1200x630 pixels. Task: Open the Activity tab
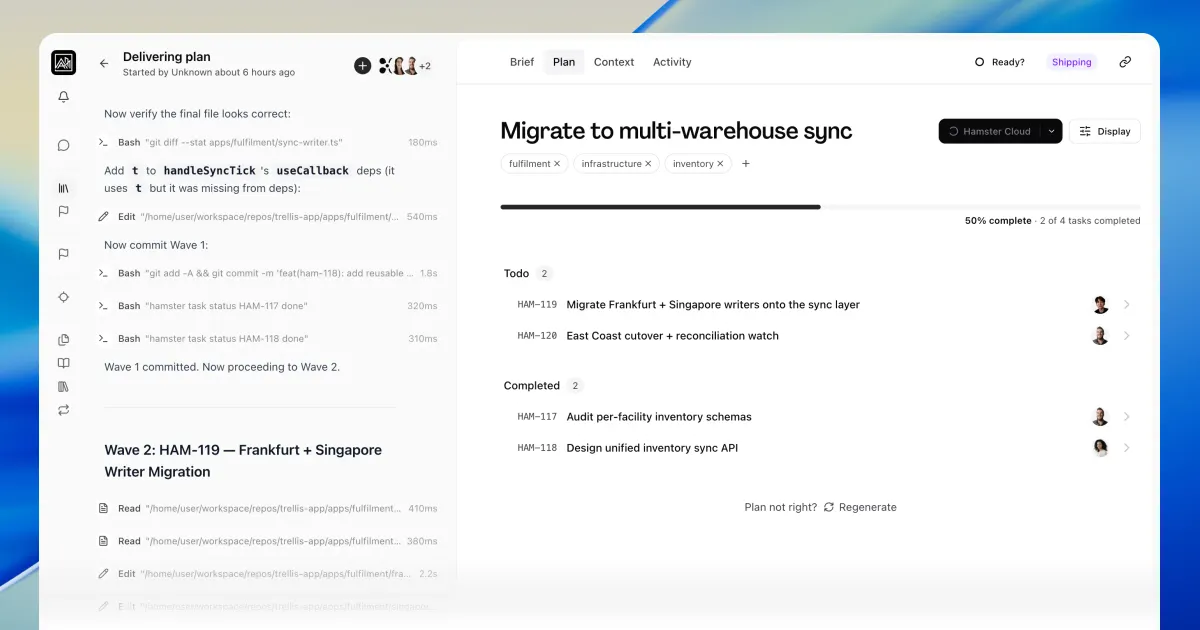coord(672,62)
